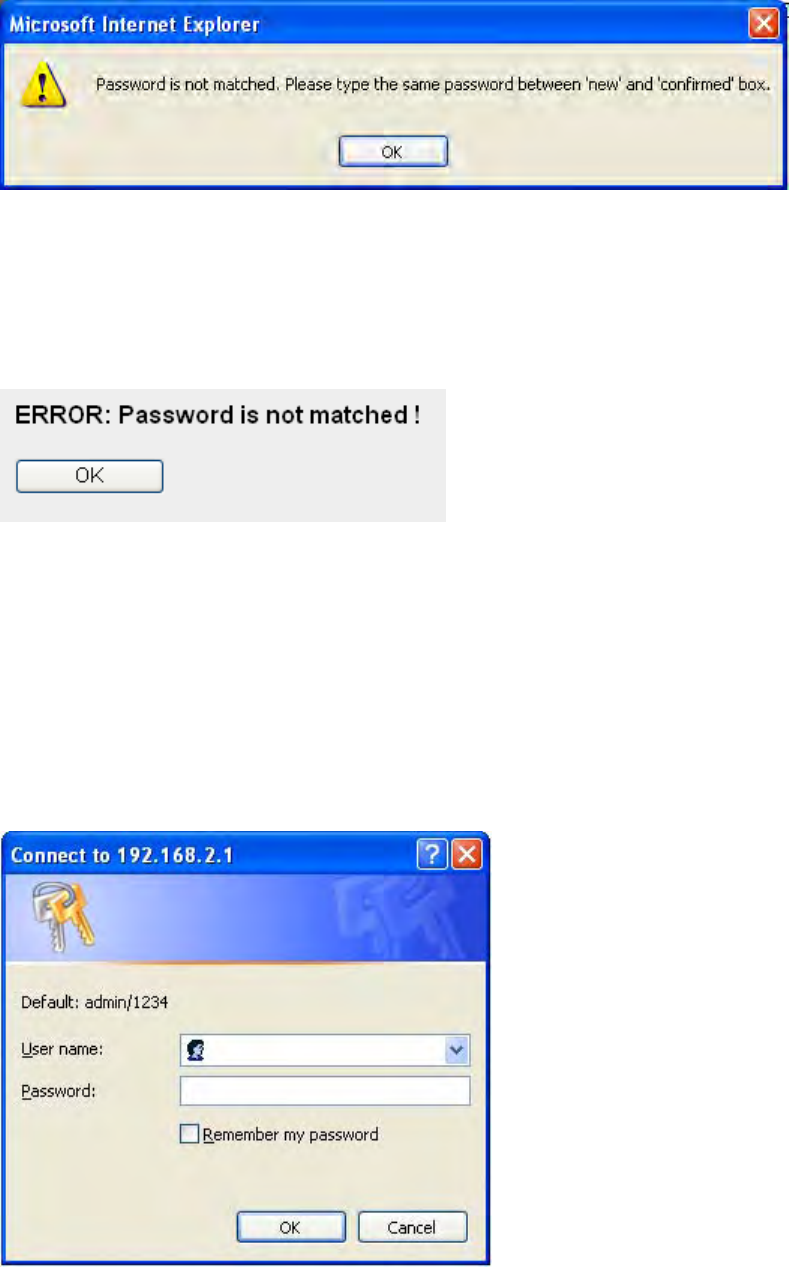Click the user avatar icon in User name field
Screen dimensions: 789x1267
click(197, 1051)
